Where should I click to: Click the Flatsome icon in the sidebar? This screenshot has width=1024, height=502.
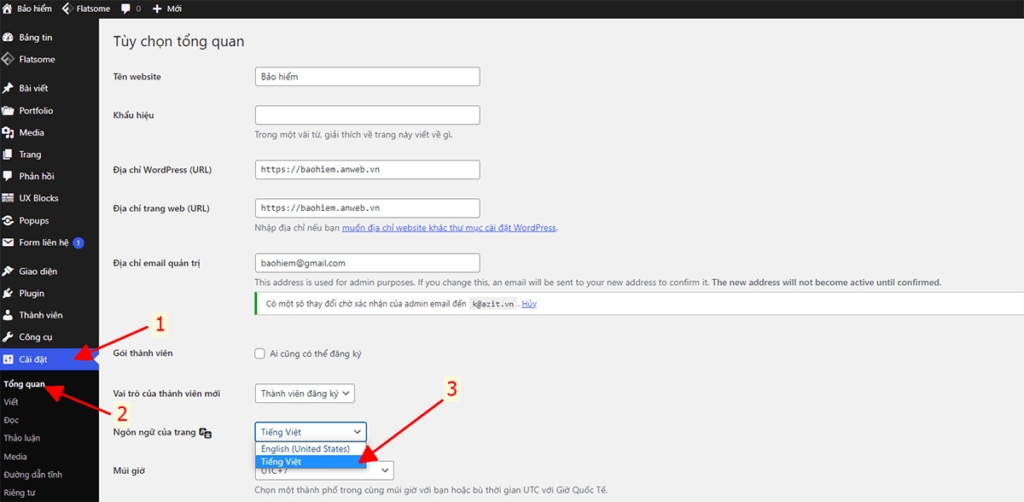pyautogui.click(x=8, y=59)
